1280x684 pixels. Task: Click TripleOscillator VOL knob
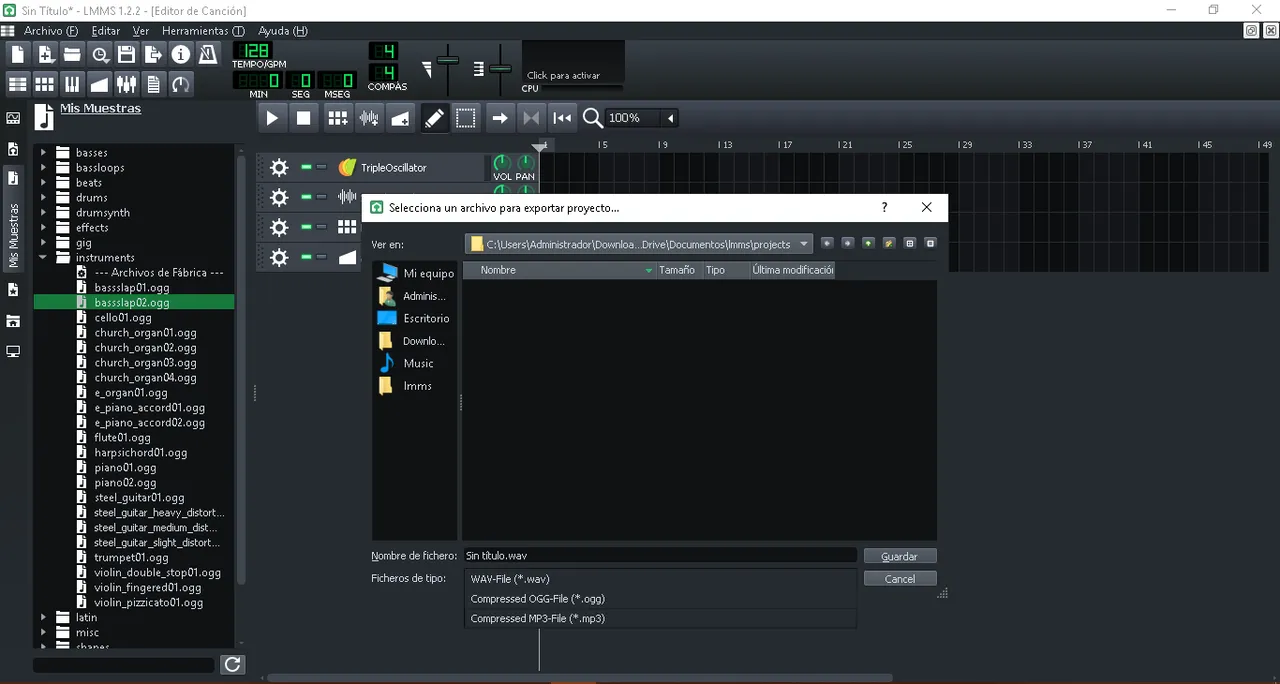[x=502, y=162]
